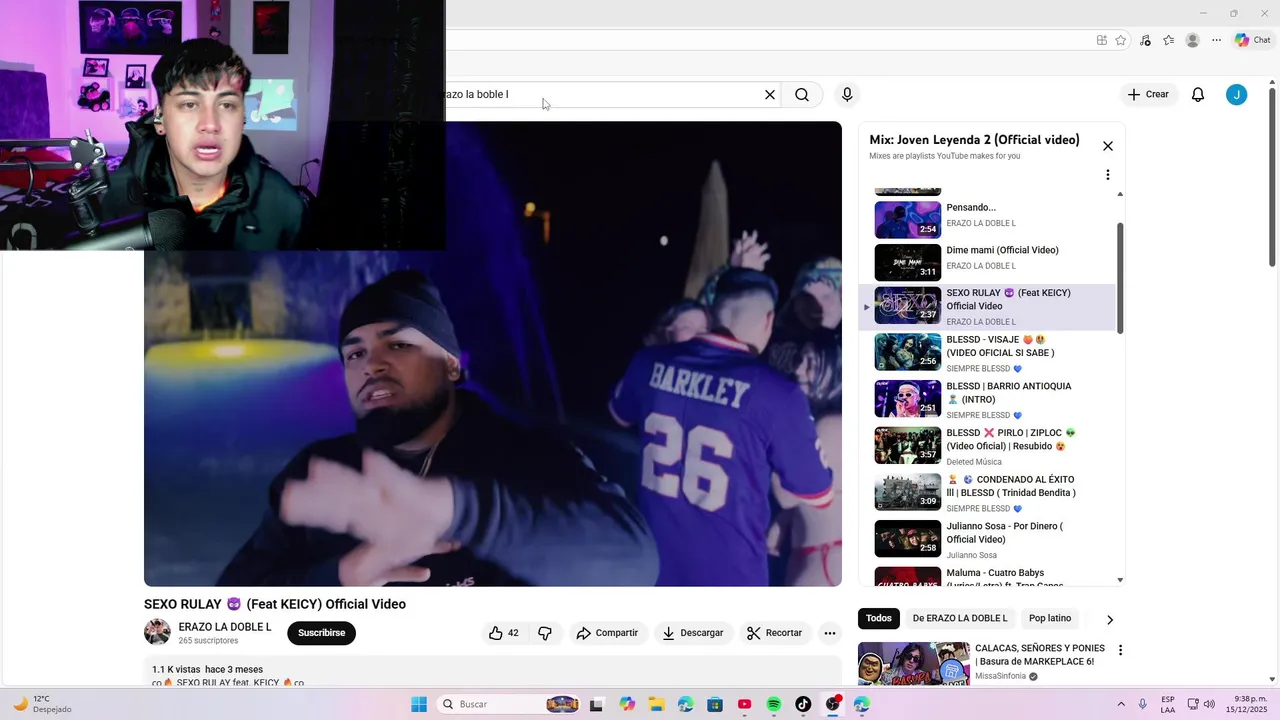Open Edge app available grid icon
This screenshot has height=720, width=1280.
pos(1101,40)
